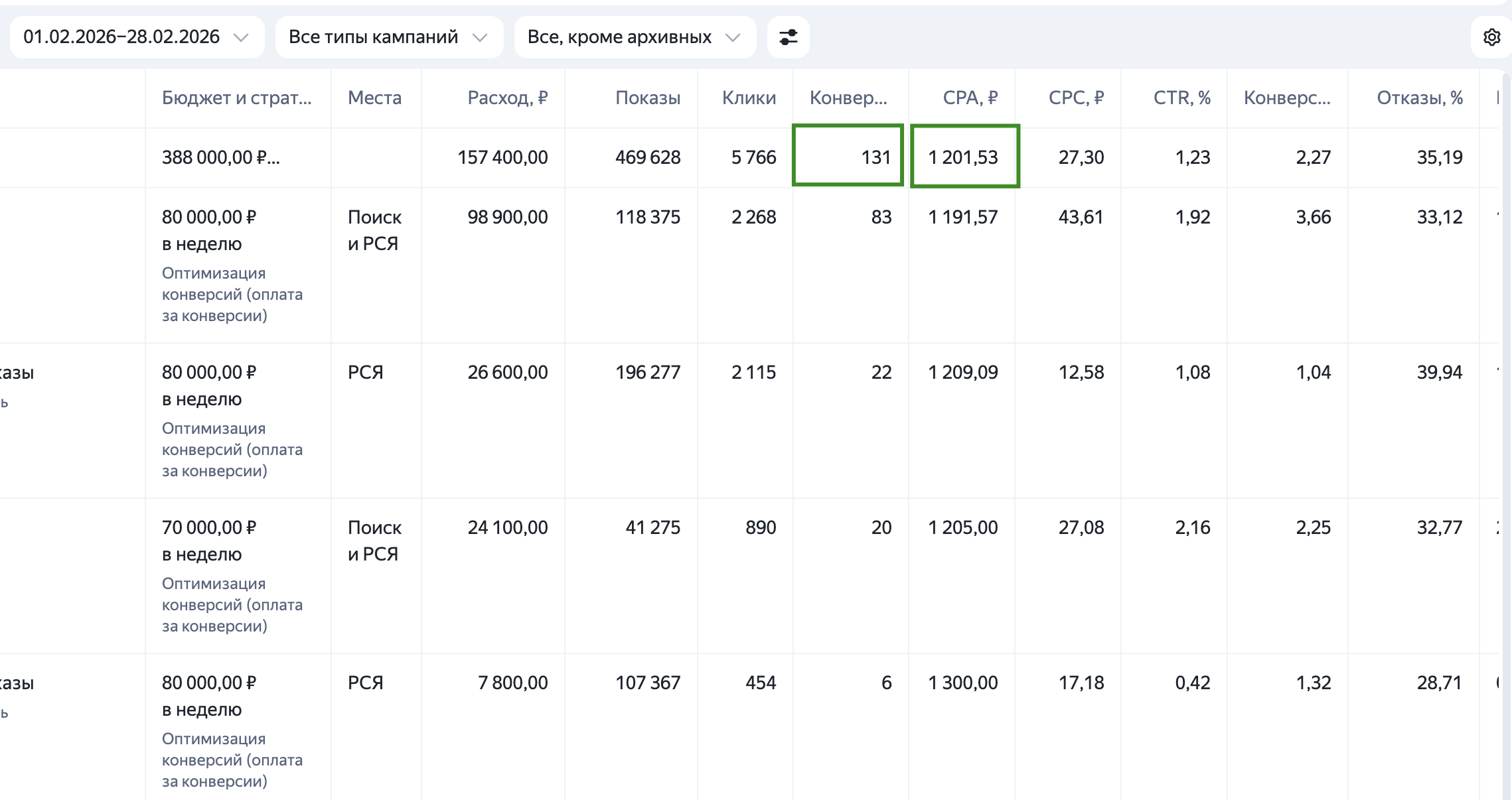Open the 'Все, кроме архивных' status filter
Image resolution: width=1512 pixels, height=800 pixels.
635,37
